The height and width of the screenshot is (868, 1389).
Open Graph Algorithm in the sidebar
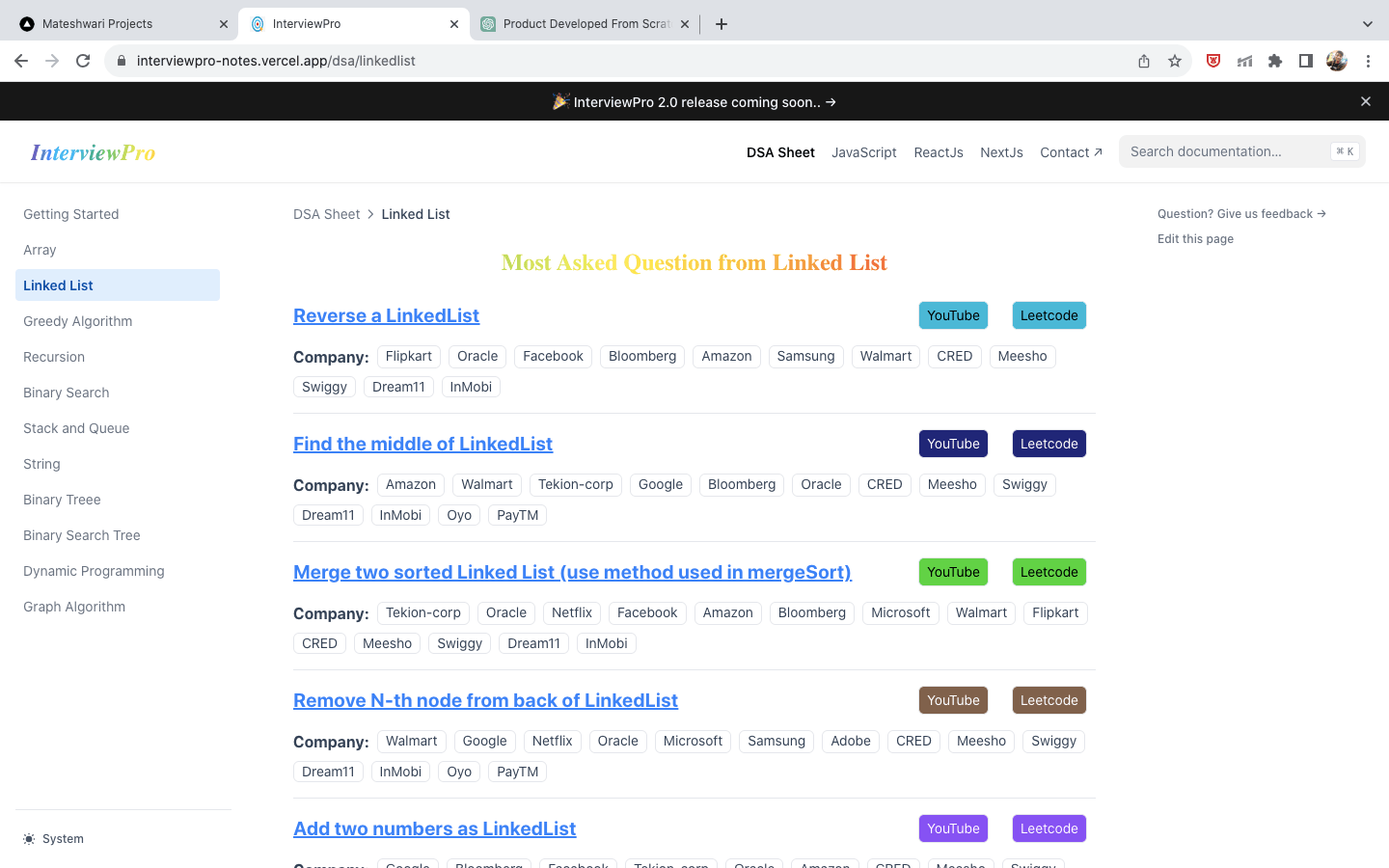[118, 607]
